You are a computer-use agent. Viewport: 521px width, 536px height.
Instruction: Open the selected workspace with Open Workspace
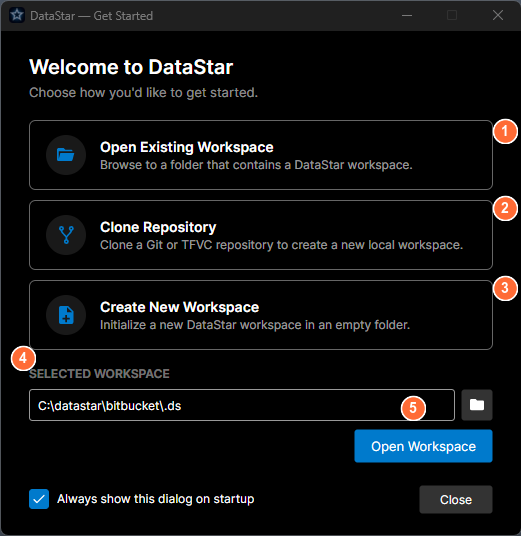tap(423, 446)
